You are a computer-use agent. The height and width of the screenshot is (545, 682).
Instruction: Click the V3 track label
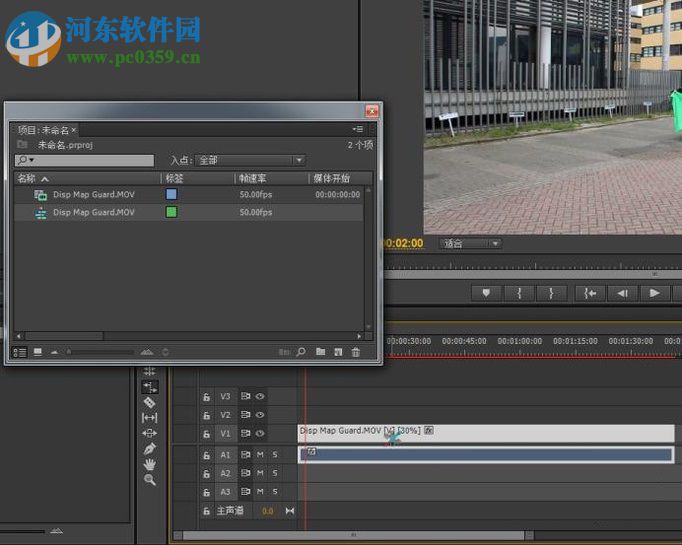pyautogui.click(x=225, y=397)
